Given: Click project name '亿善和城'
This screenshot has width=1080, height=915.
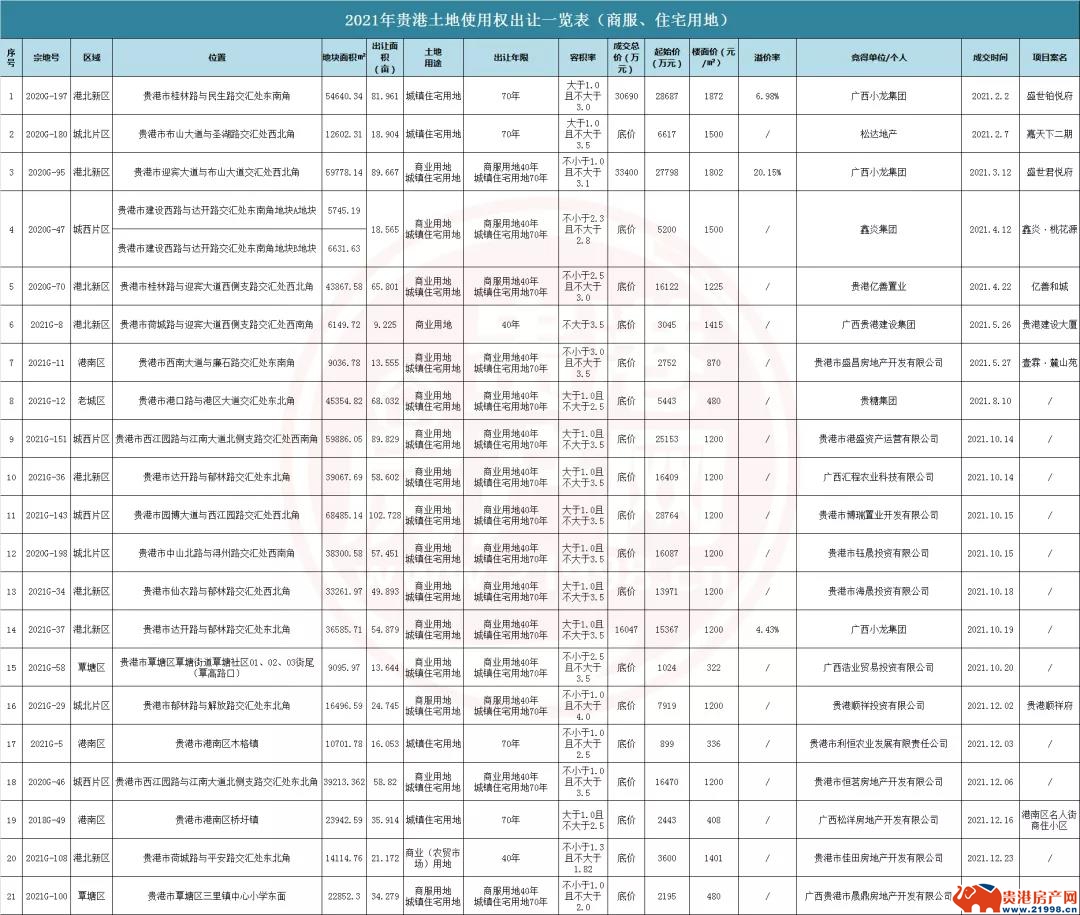Looking at the screenshot, I should (x=1049, y=287).
